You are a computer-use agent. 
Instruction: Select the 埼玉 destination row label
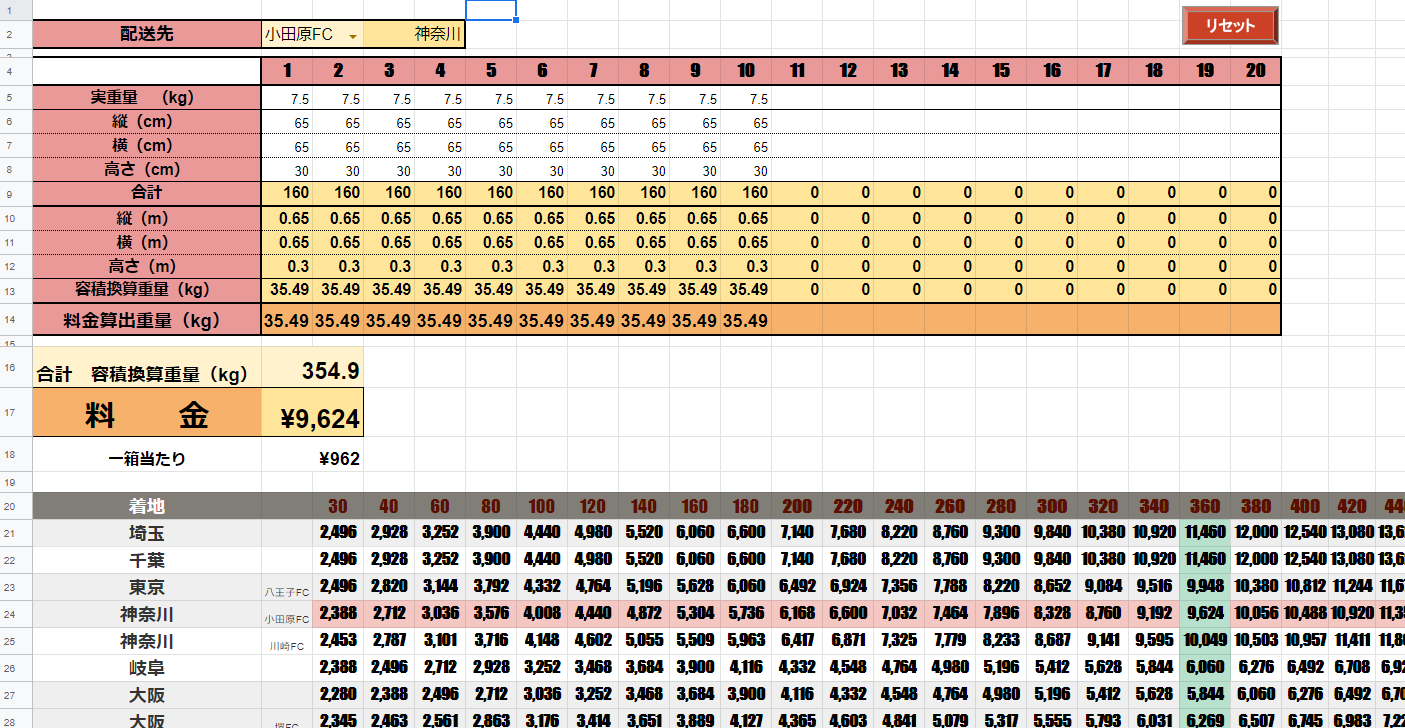pos(147,533)
